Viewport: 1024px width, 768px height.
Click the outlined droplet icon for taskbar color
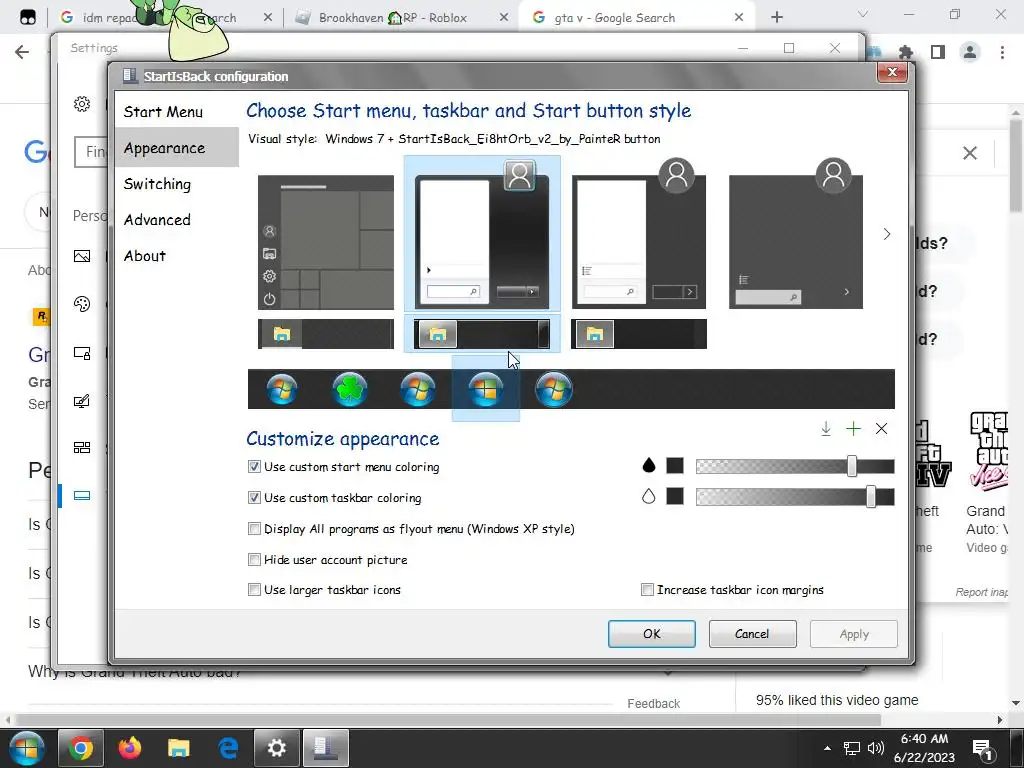click(648, 496)
